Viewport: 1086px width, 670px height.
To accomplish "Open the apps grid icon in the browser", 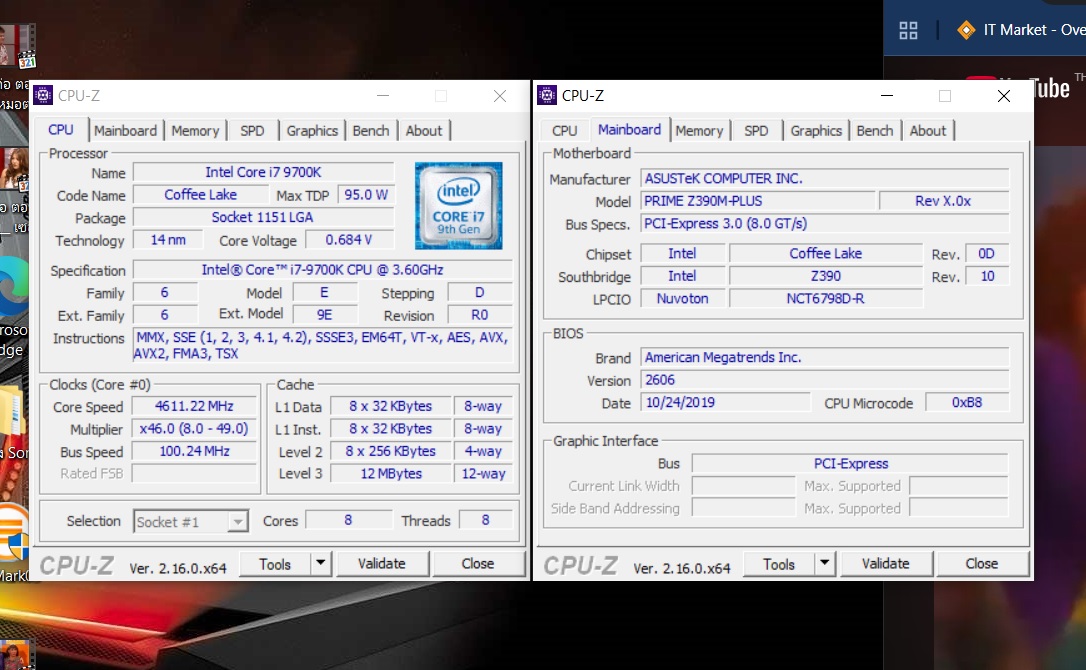I will tap(908, 30).
